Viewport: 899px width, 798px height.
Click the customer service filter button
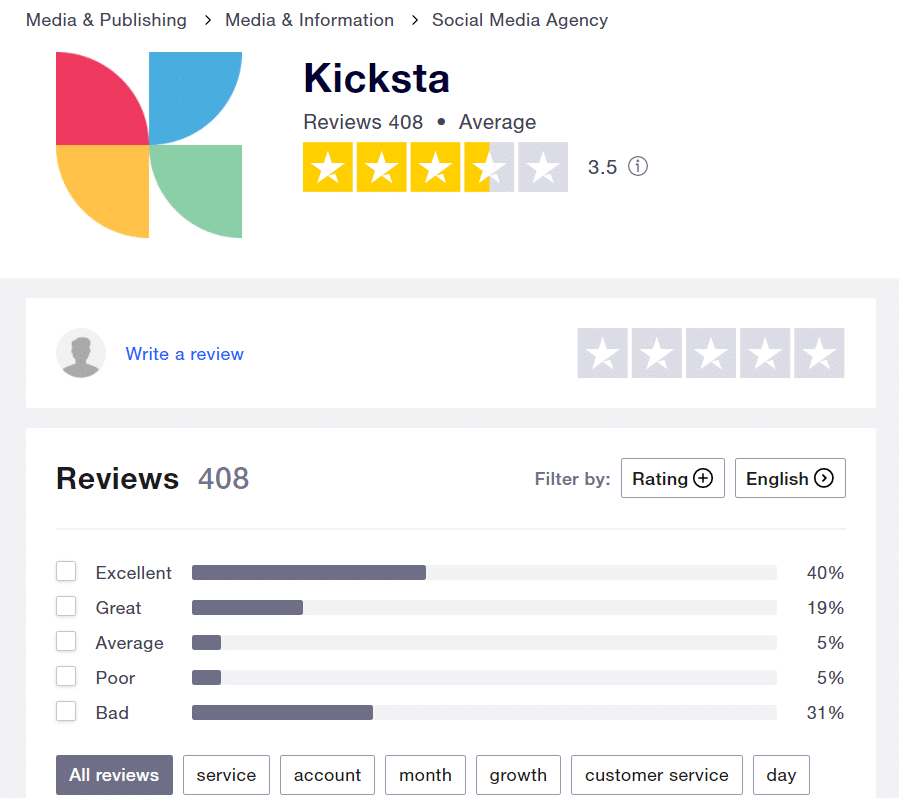pyautogui.click(x=656, y=774)
